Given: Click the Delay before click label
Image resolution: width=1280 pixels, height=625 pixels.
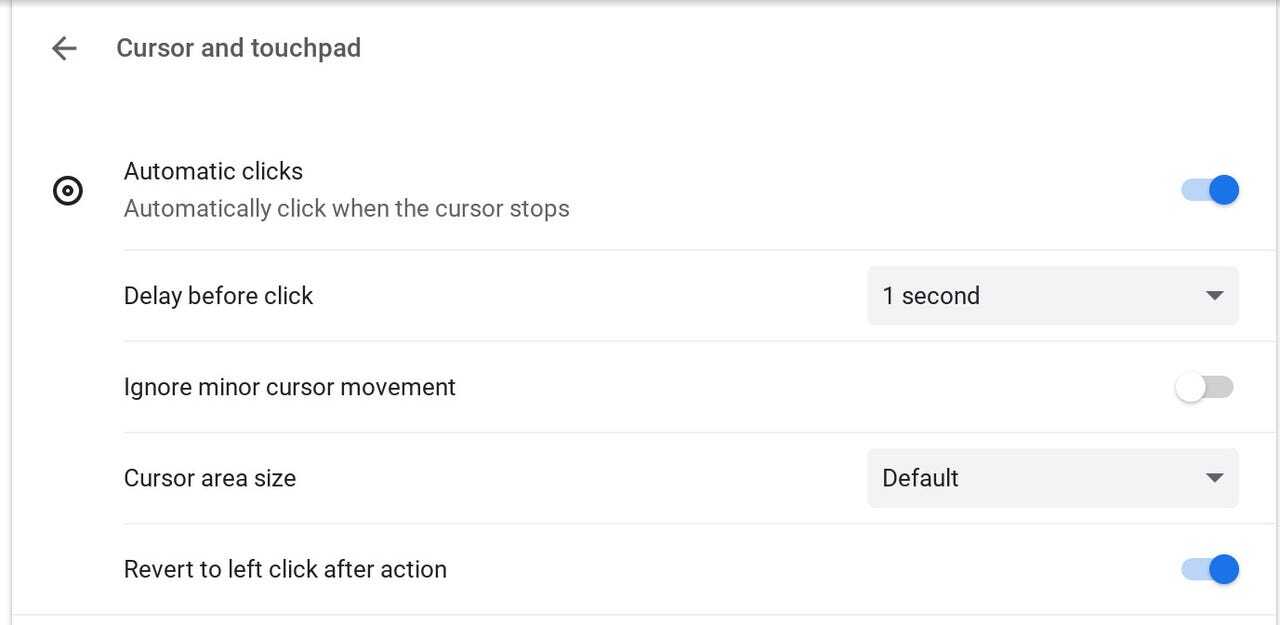Looking at the screenshot, I should [x=218, y=296].
